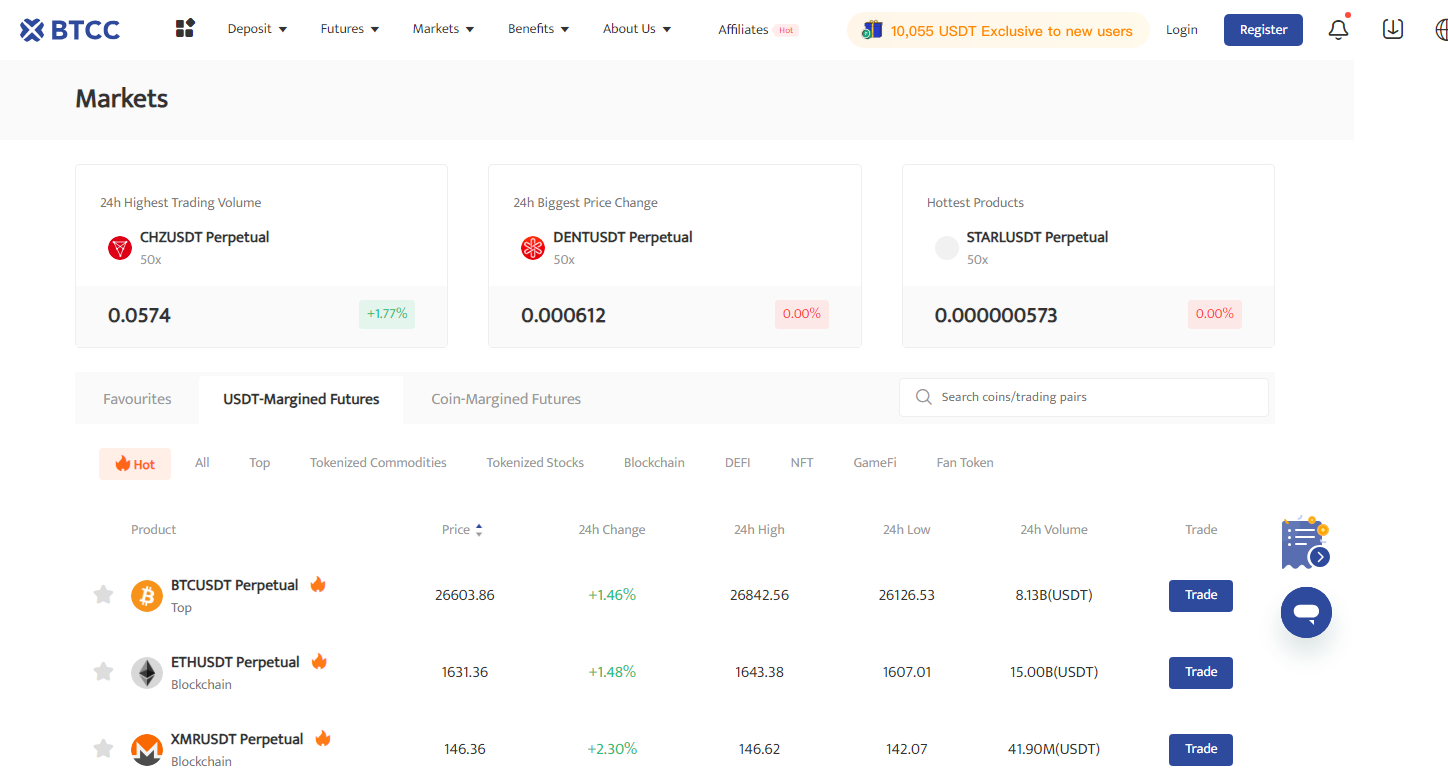Select the Top filter
Image resolution: width=1448 pixels, height=779 pixels.
point(260,463)
